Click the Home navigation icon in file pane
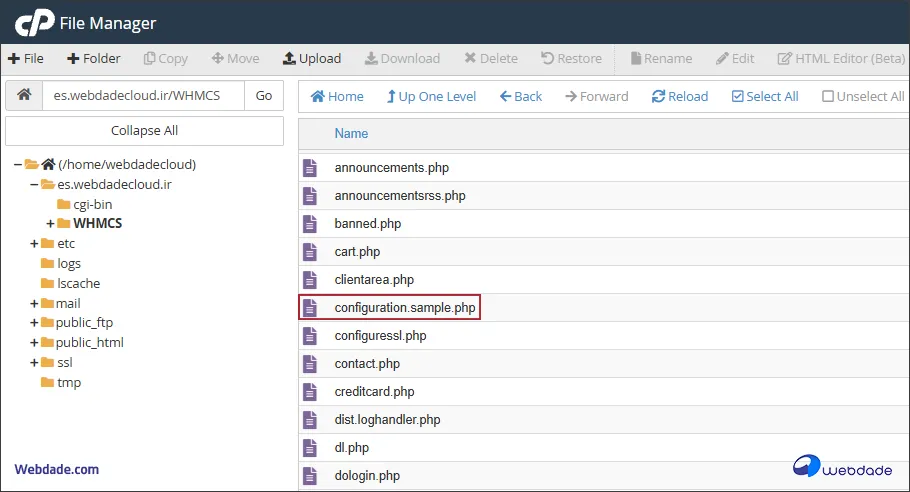 (318, 97)
